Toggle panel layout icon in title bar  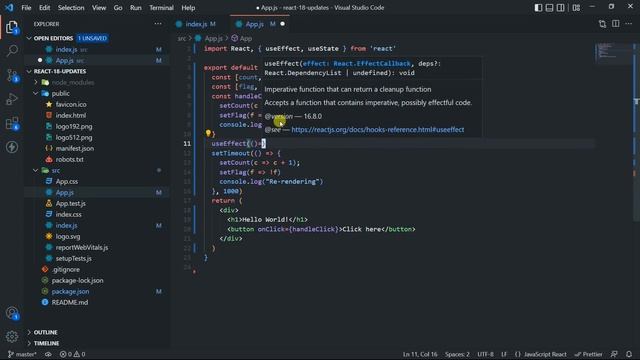click(x=549, y=7)
